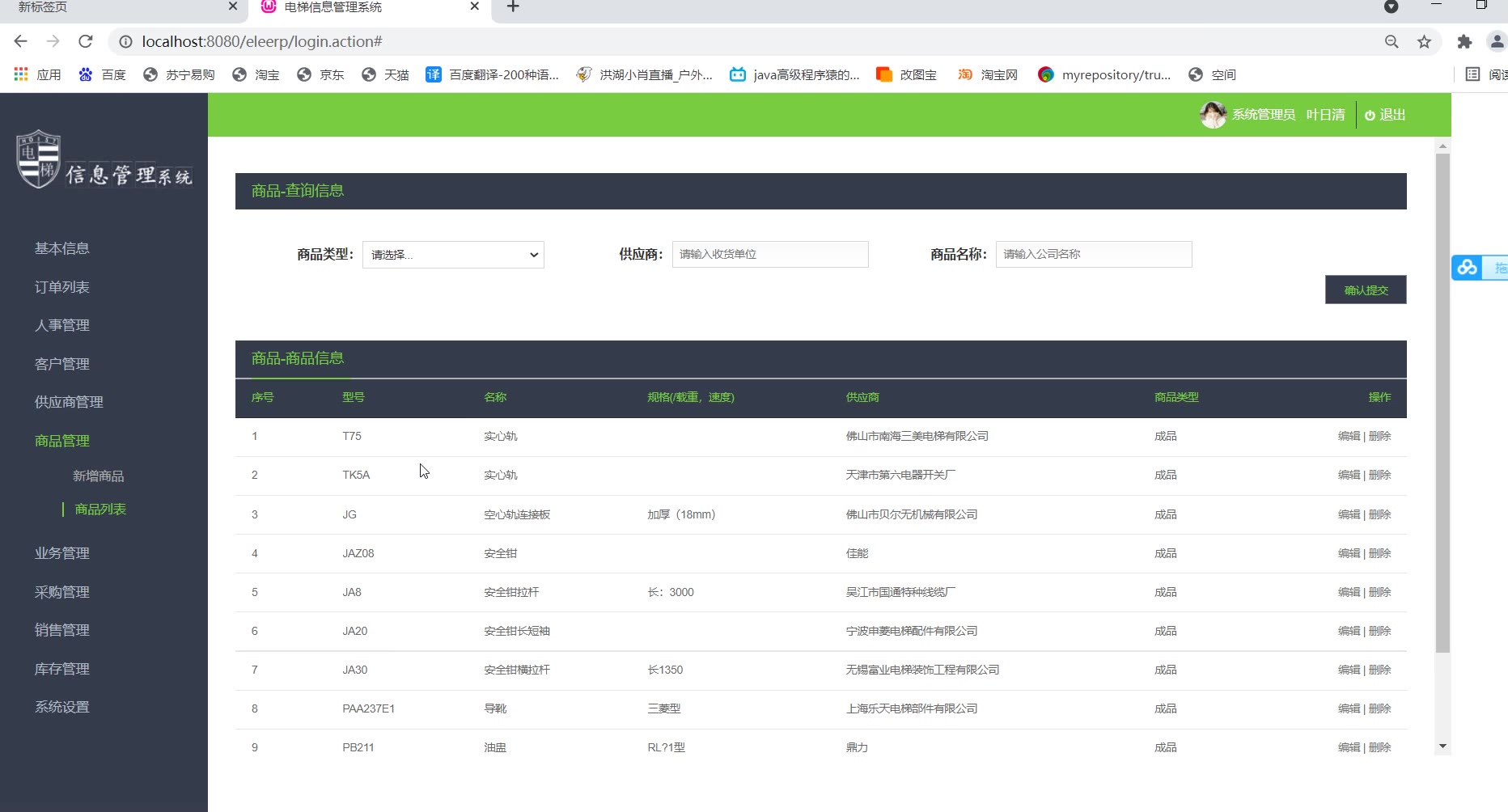
Task: Click the zoom magnifier icon in address bar
Action: (x=1392, y=41)
